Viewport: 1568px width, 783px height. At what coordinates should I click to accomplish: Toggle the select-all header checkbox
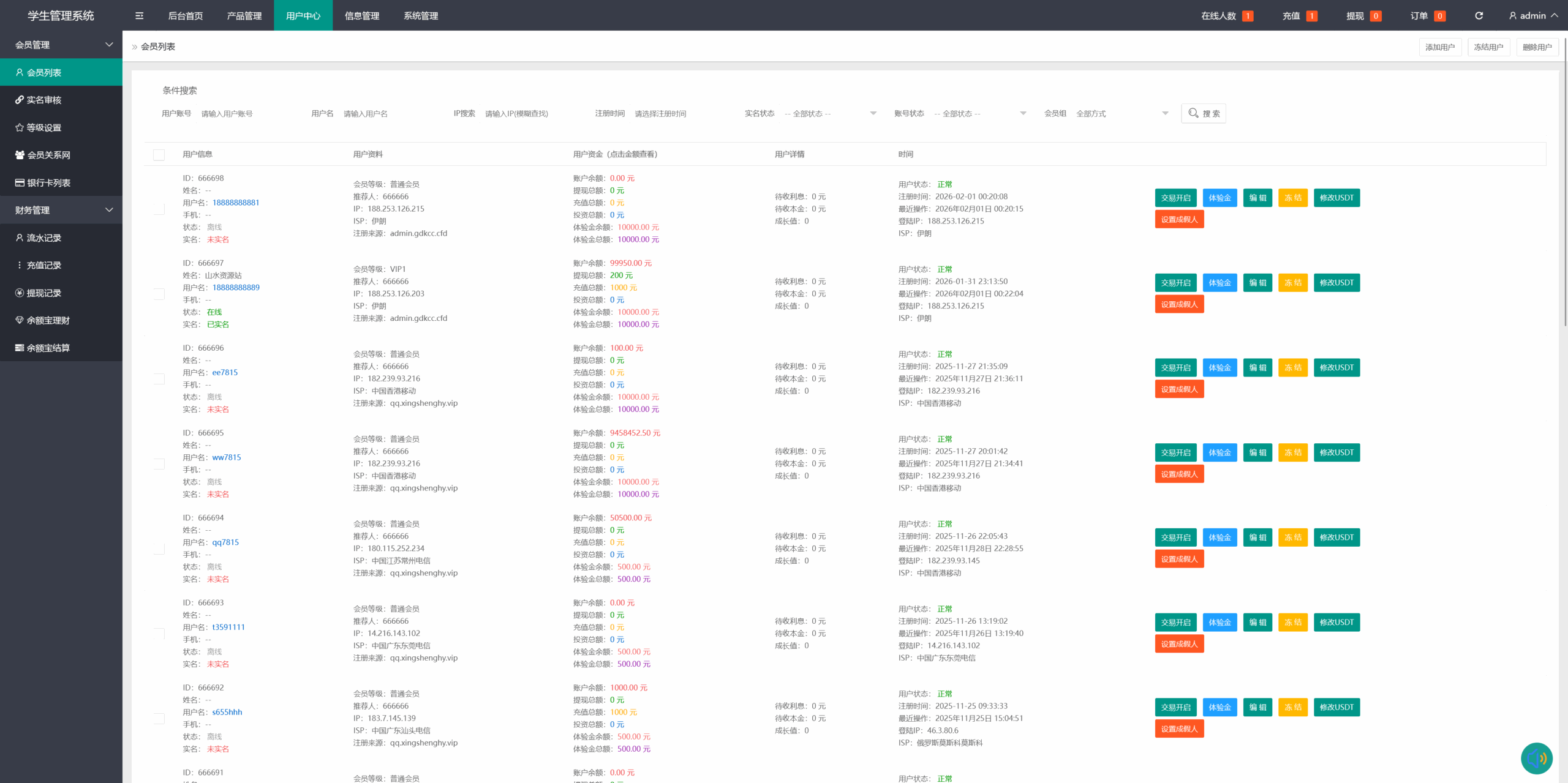159,155
